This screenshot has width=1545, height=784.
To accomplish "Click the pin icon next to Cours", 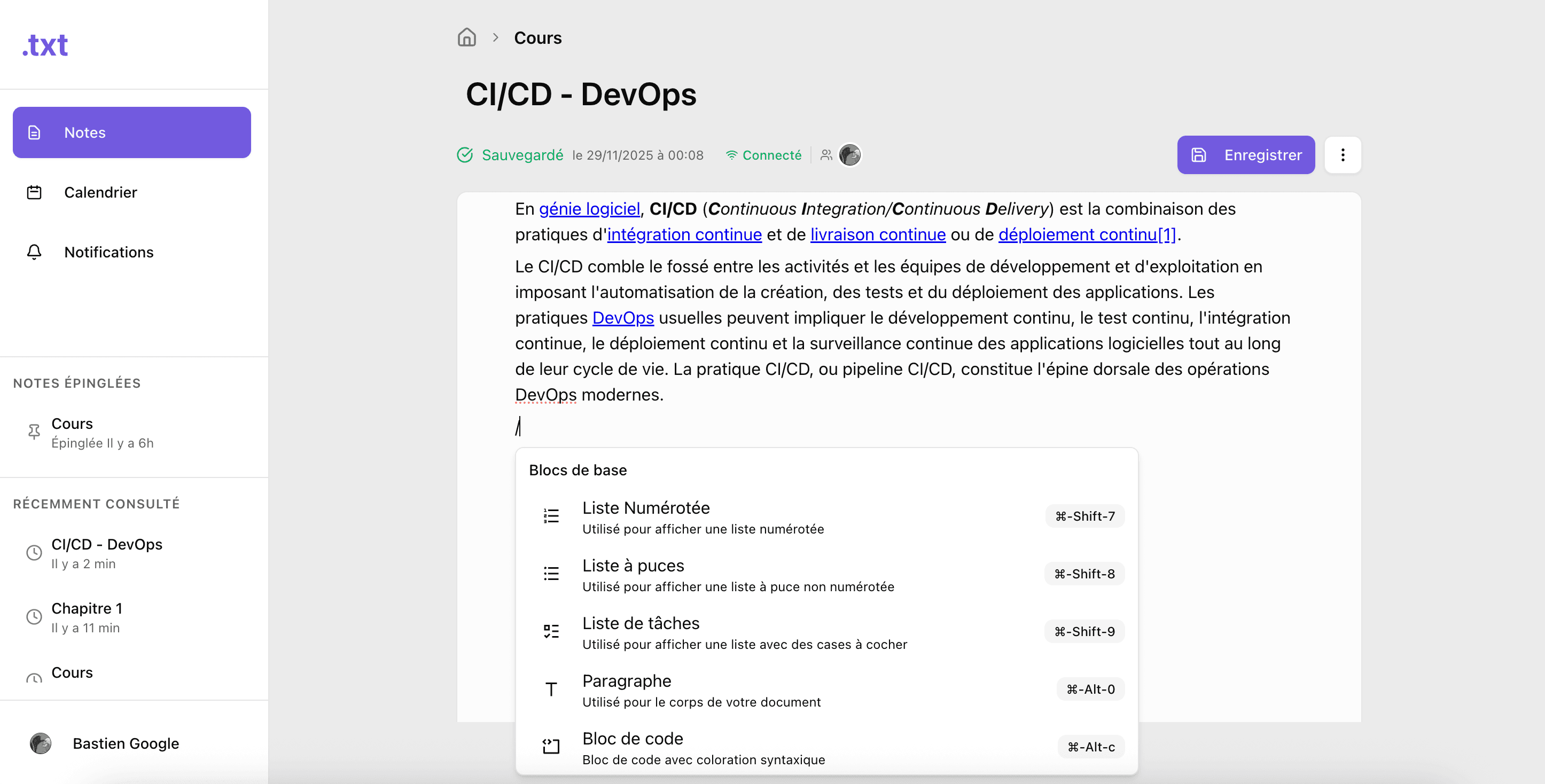I will click(x=34, y=432).
